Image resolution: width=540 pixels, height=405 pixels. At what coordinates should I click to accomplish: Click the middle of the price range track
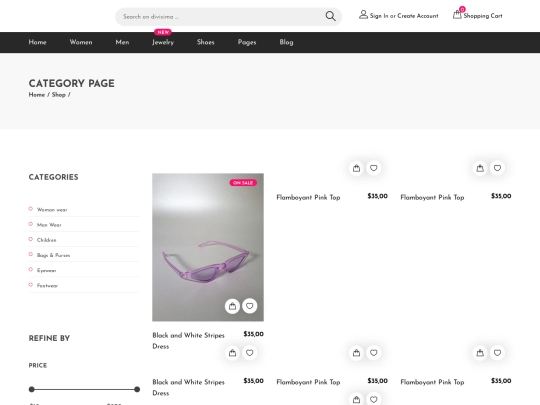click(x=84, y=389)
